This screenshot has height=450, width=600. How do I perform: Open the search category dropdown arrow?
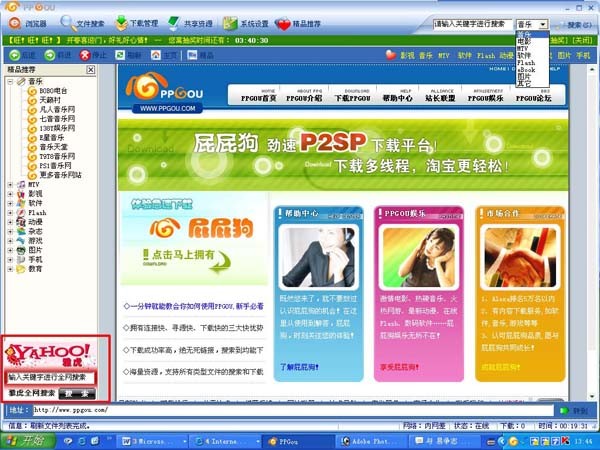coord(543,24)
